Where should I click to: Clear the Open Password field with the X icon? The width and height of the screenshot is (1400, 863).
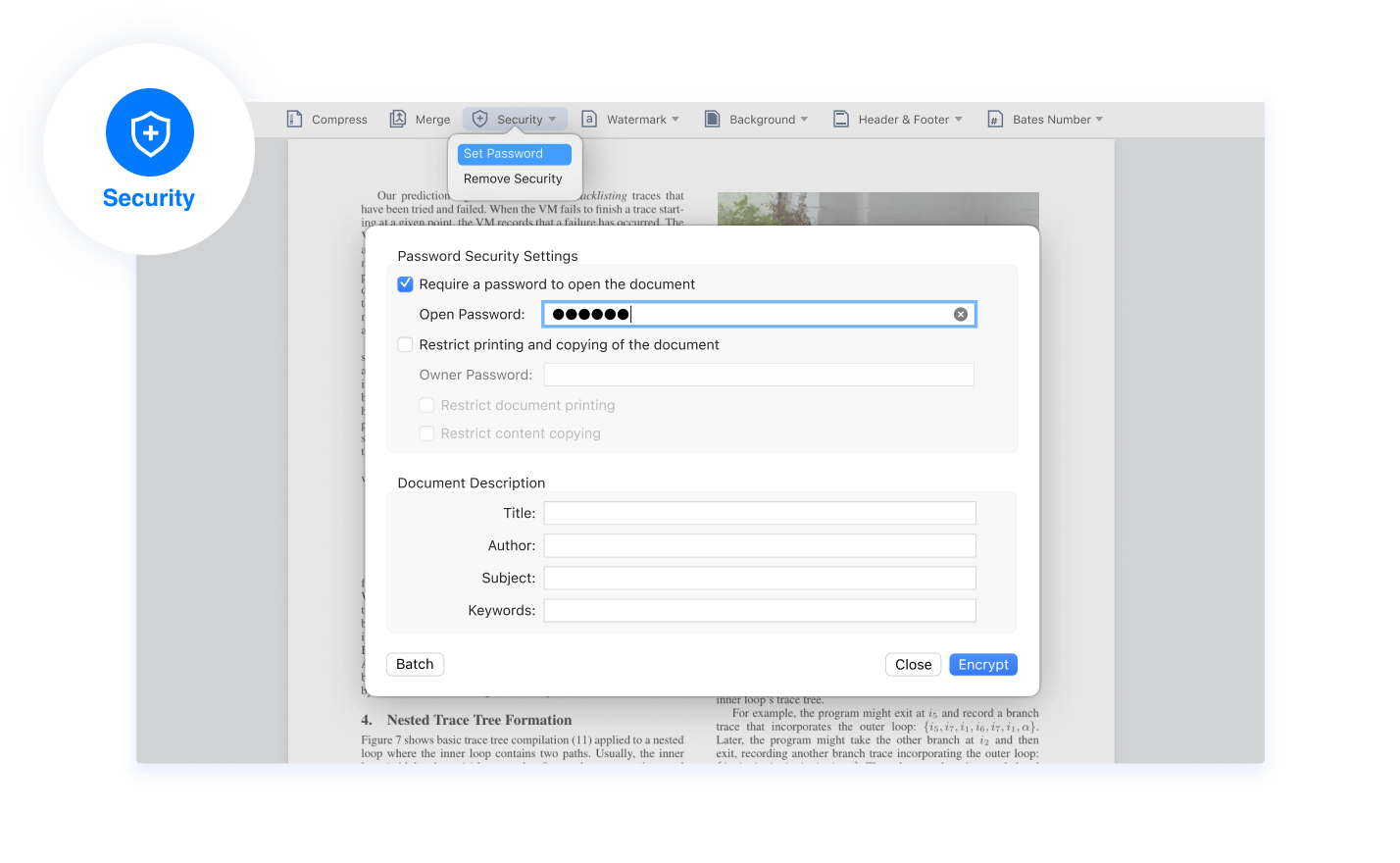[961, 314]
